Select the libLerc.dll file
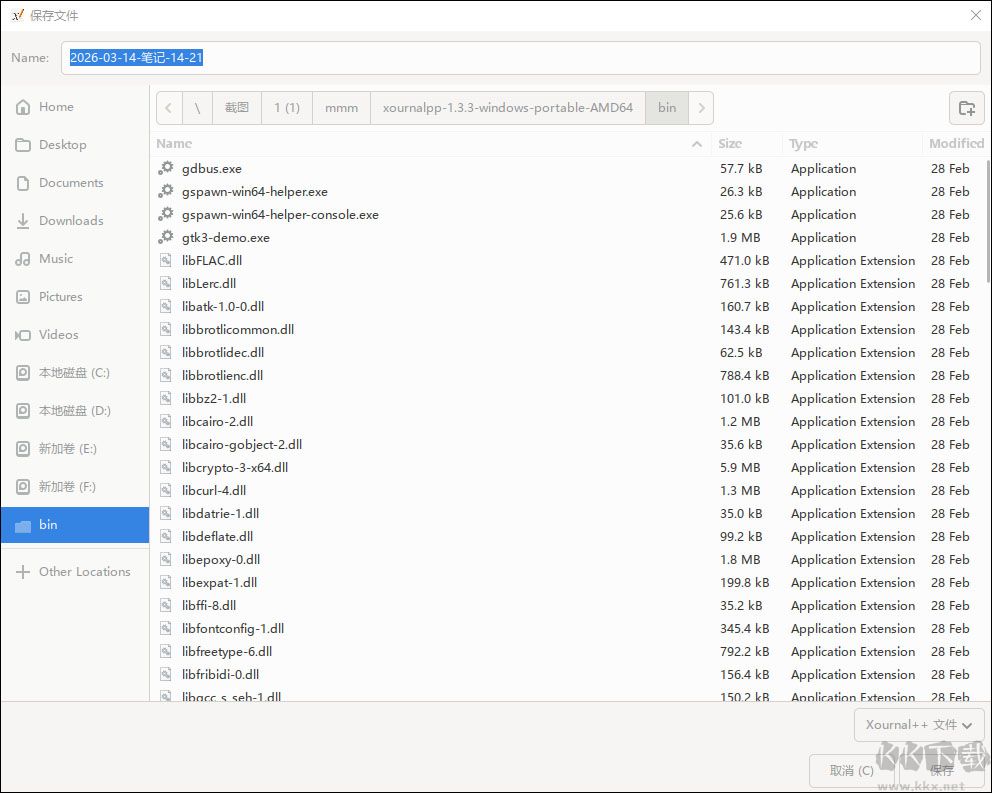The image size is (992, 793). (x=568, y=284)
